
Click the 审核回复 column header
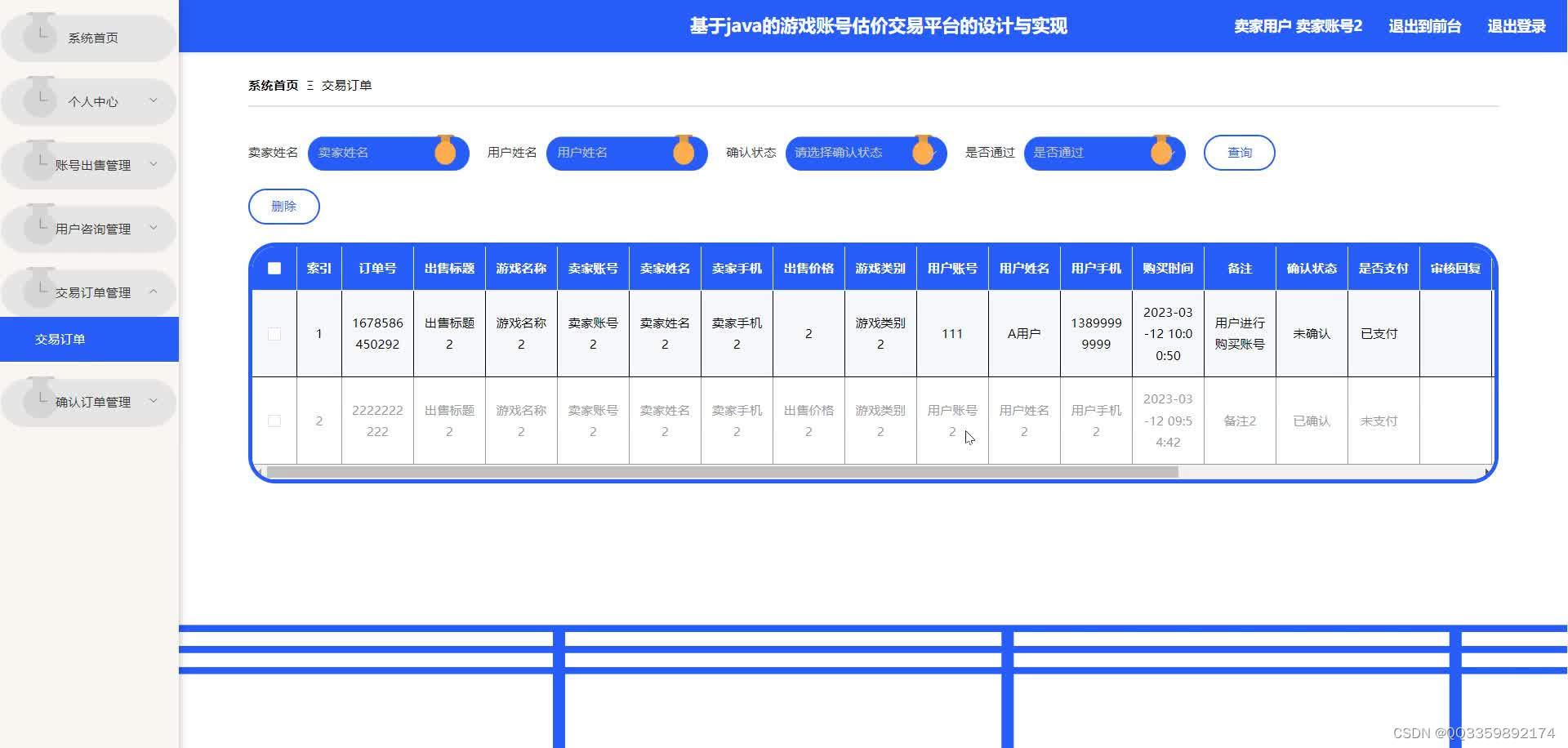(1455, 268)
